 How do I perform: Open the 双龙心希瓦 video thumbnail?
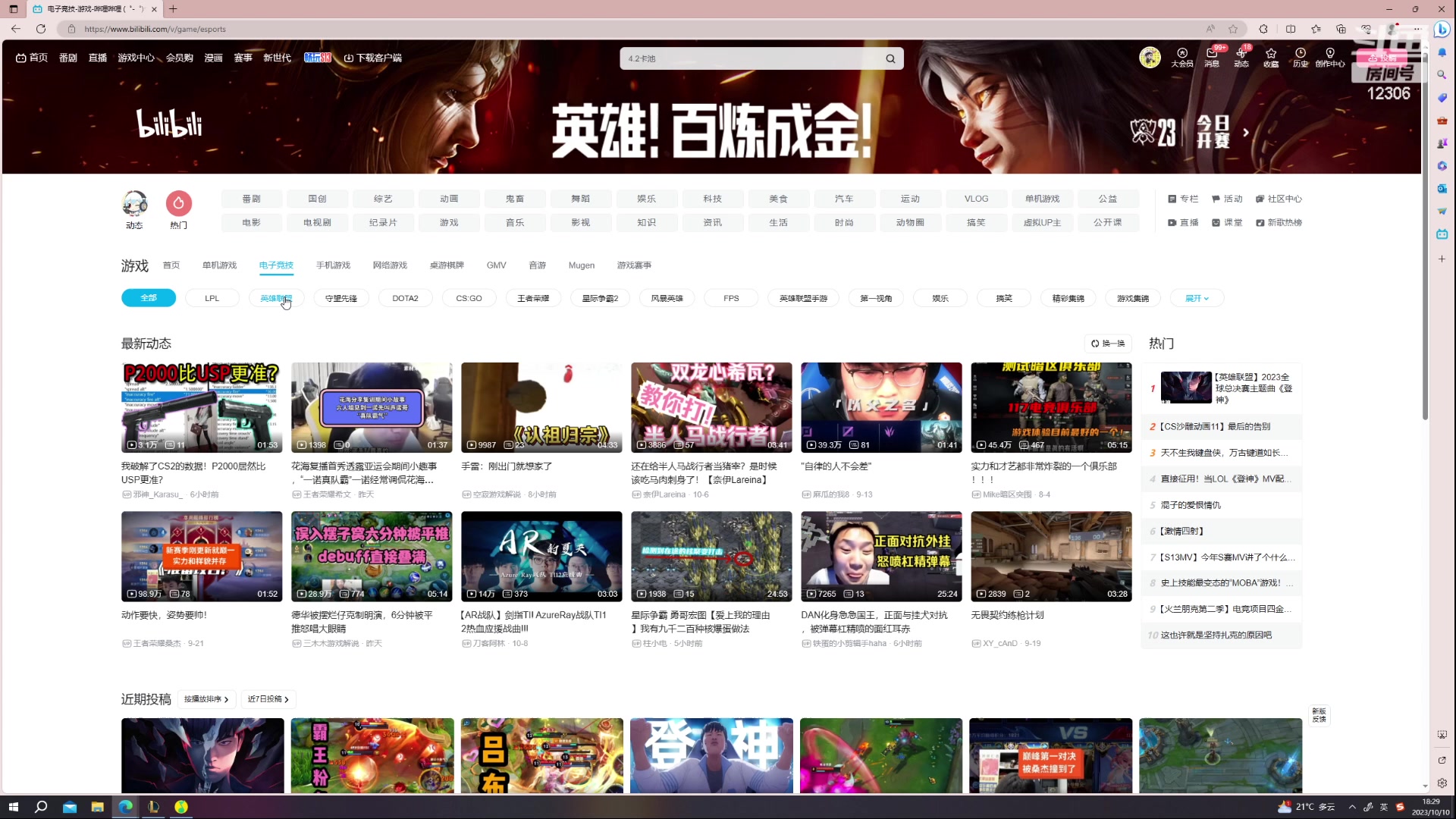(711, 407)
